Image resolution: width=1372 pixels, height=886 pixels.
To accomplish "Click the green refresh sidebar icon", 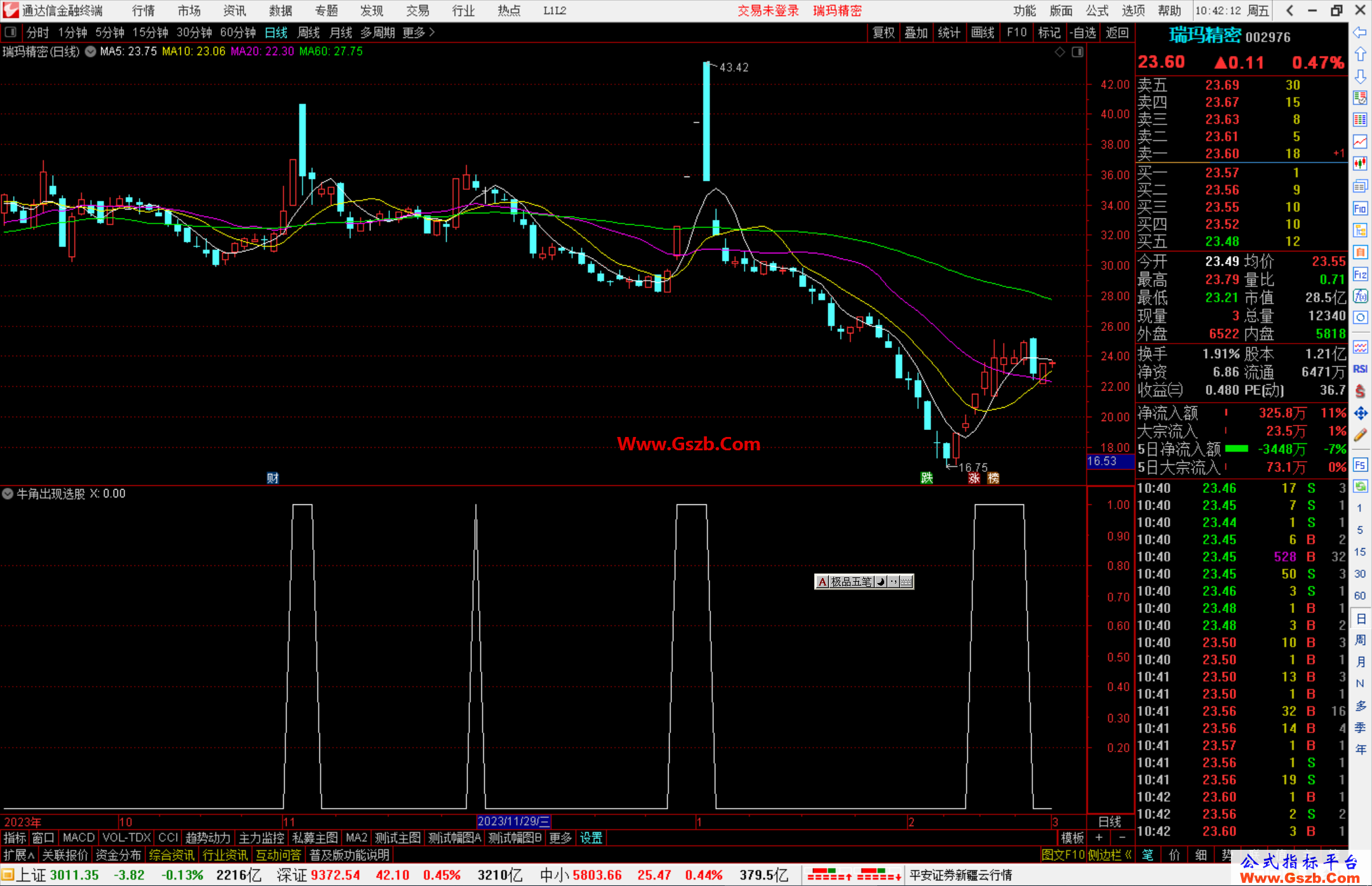I will pos(1360,487).
